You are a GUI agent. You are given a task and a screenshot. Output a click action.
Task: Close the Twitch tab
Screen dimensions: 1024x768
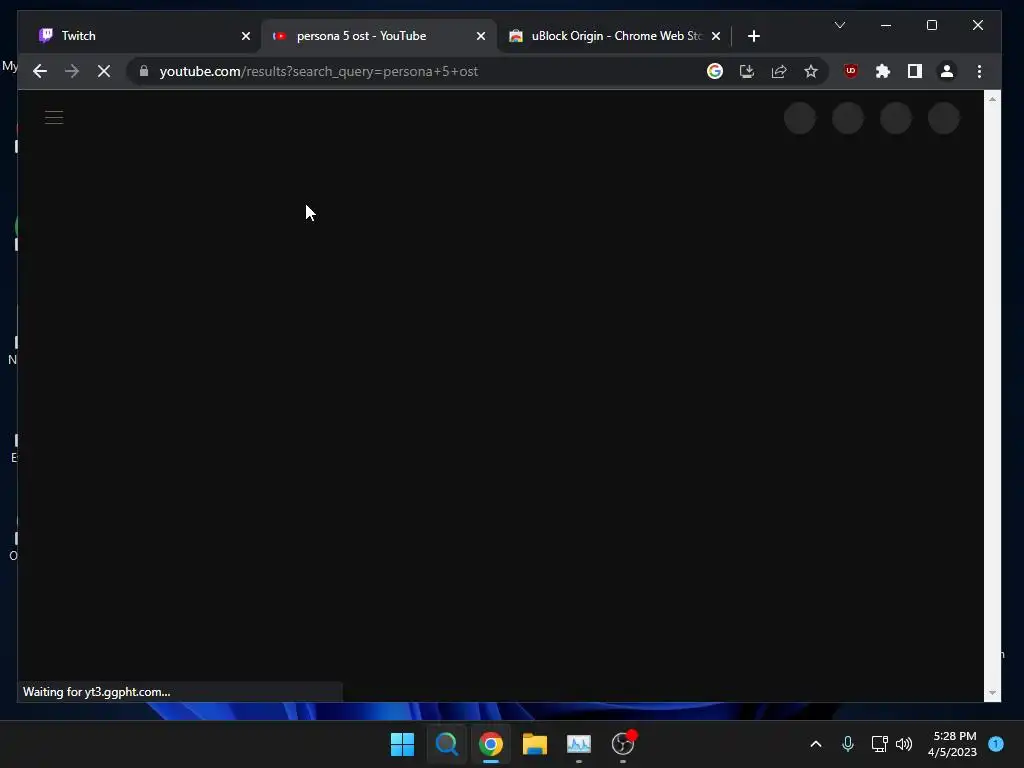point(246,36)
